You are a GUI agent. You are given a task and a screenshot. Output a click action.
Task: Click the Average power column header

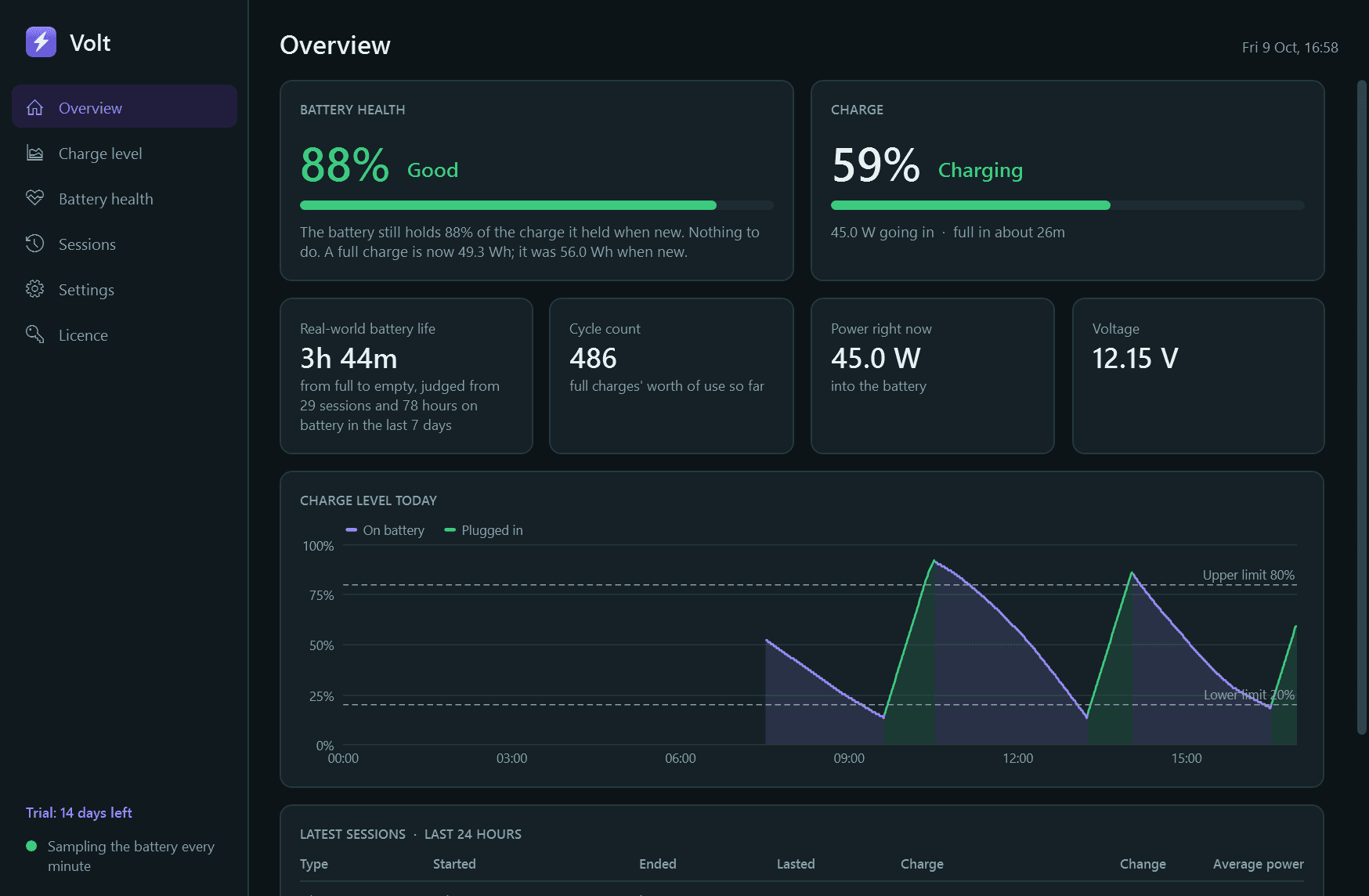1259,864
